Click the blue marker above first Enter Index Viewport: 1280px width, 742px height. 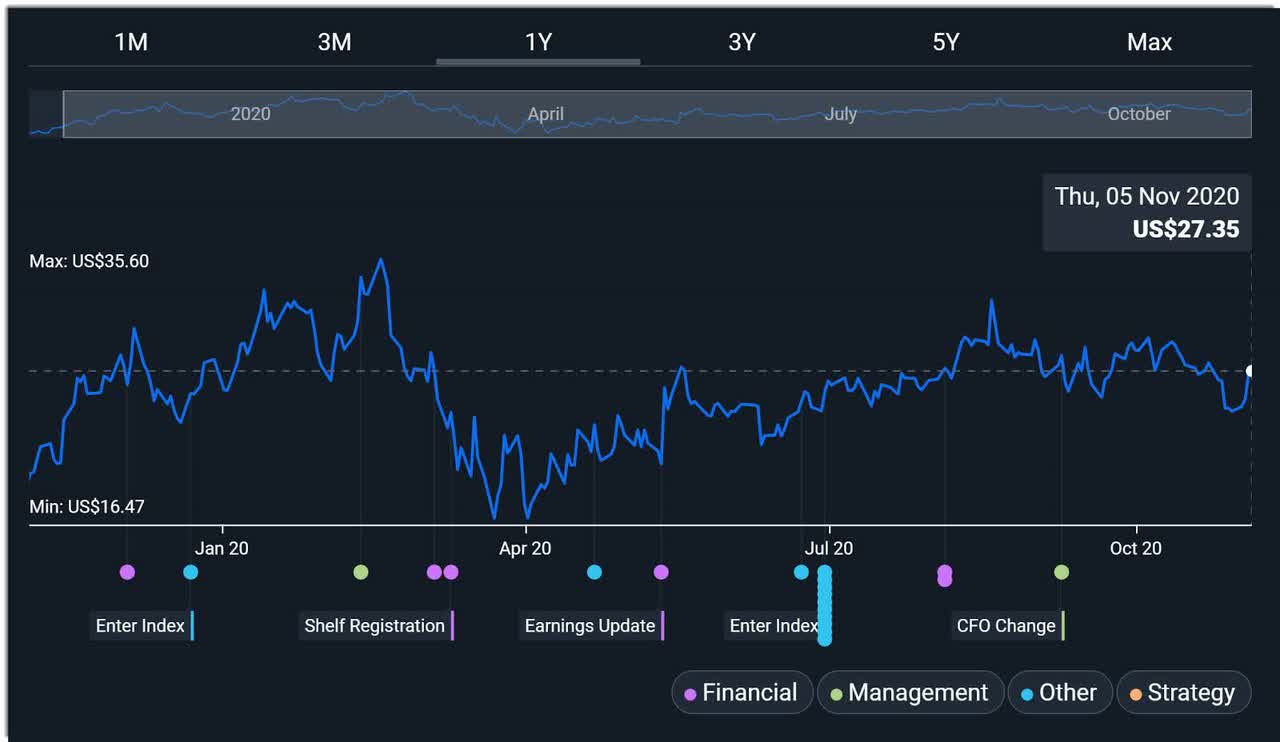(191, 572)
